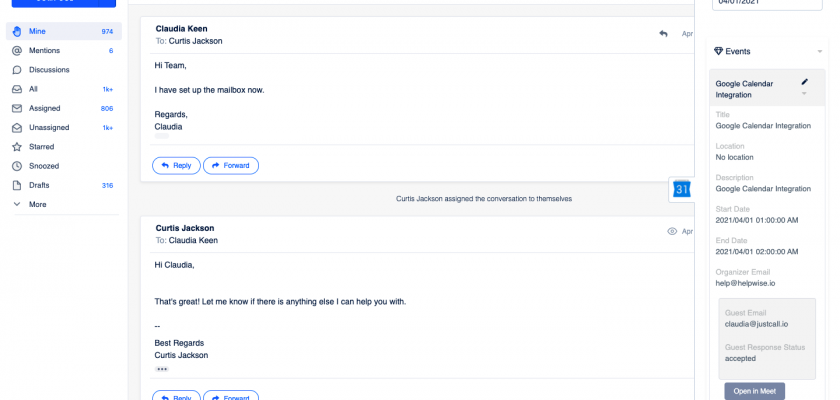Click the Google Calendar 31 icon
This screenshot has height=400, width=840.
point(682,189)
